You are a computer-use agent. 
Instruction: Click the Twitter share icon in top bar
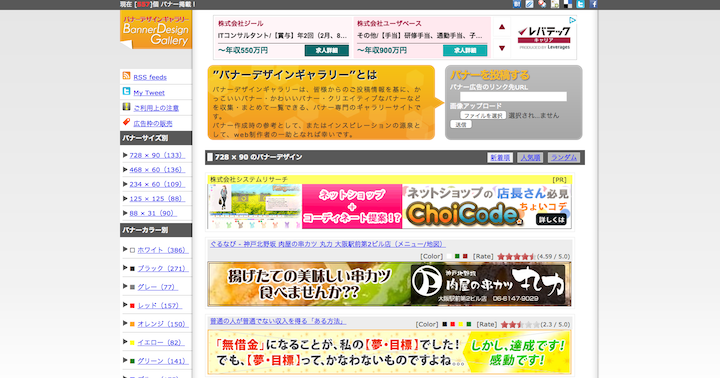click(580, 4)
